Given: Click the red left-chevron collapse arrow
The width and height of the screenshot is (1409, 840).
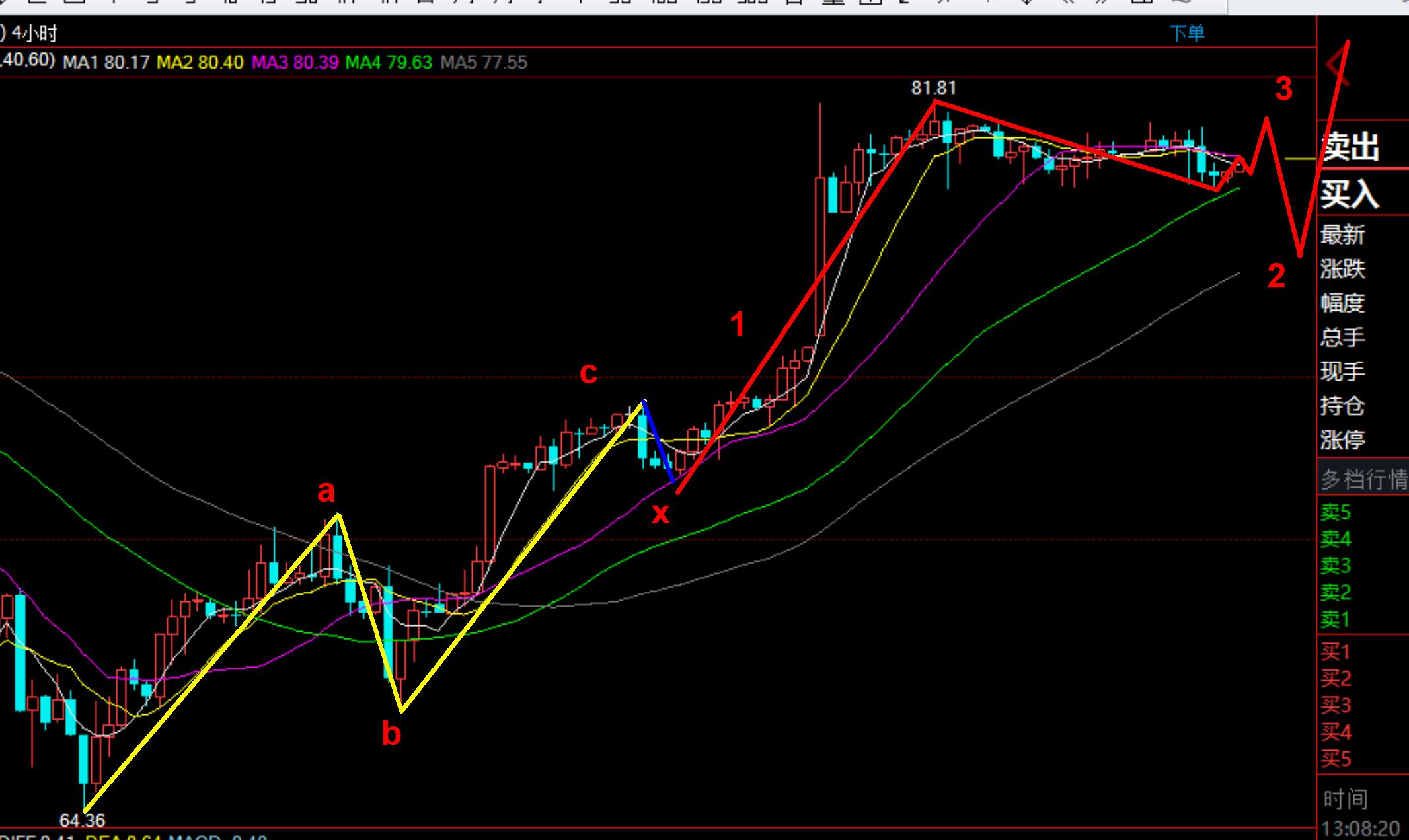Looking at the screenshot, I should (1336, 65).
